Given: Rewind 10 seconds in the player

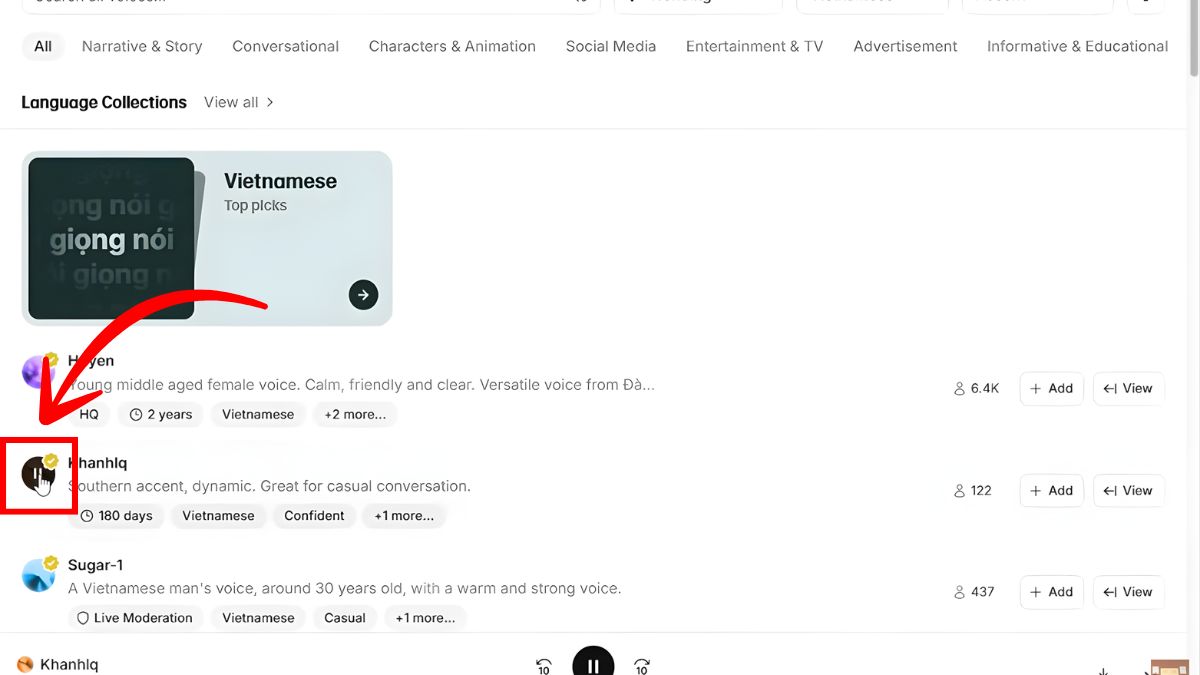Looking at the screenshot, I should [x=544, y=666].
